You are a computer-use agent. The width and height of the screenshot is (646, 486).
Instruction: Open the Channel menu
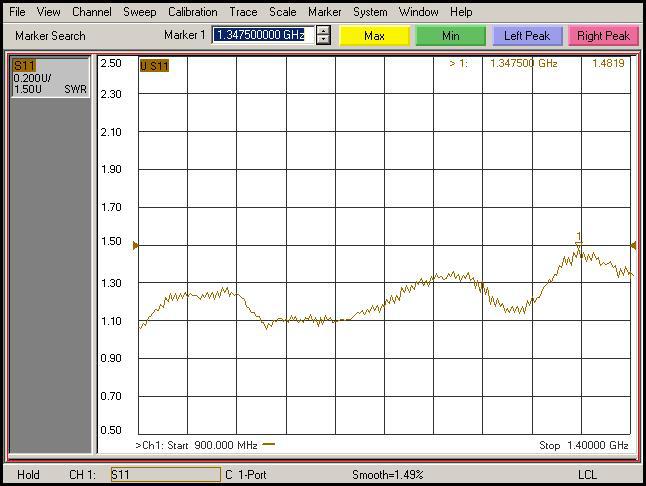[91, 12]
